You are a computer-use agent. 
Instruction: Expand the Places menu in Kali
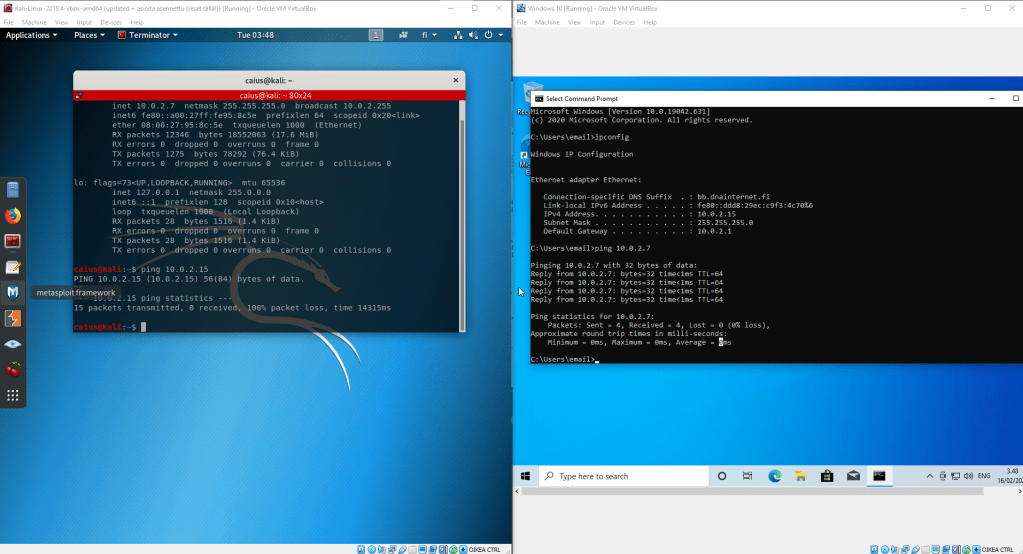click(89, 35)
